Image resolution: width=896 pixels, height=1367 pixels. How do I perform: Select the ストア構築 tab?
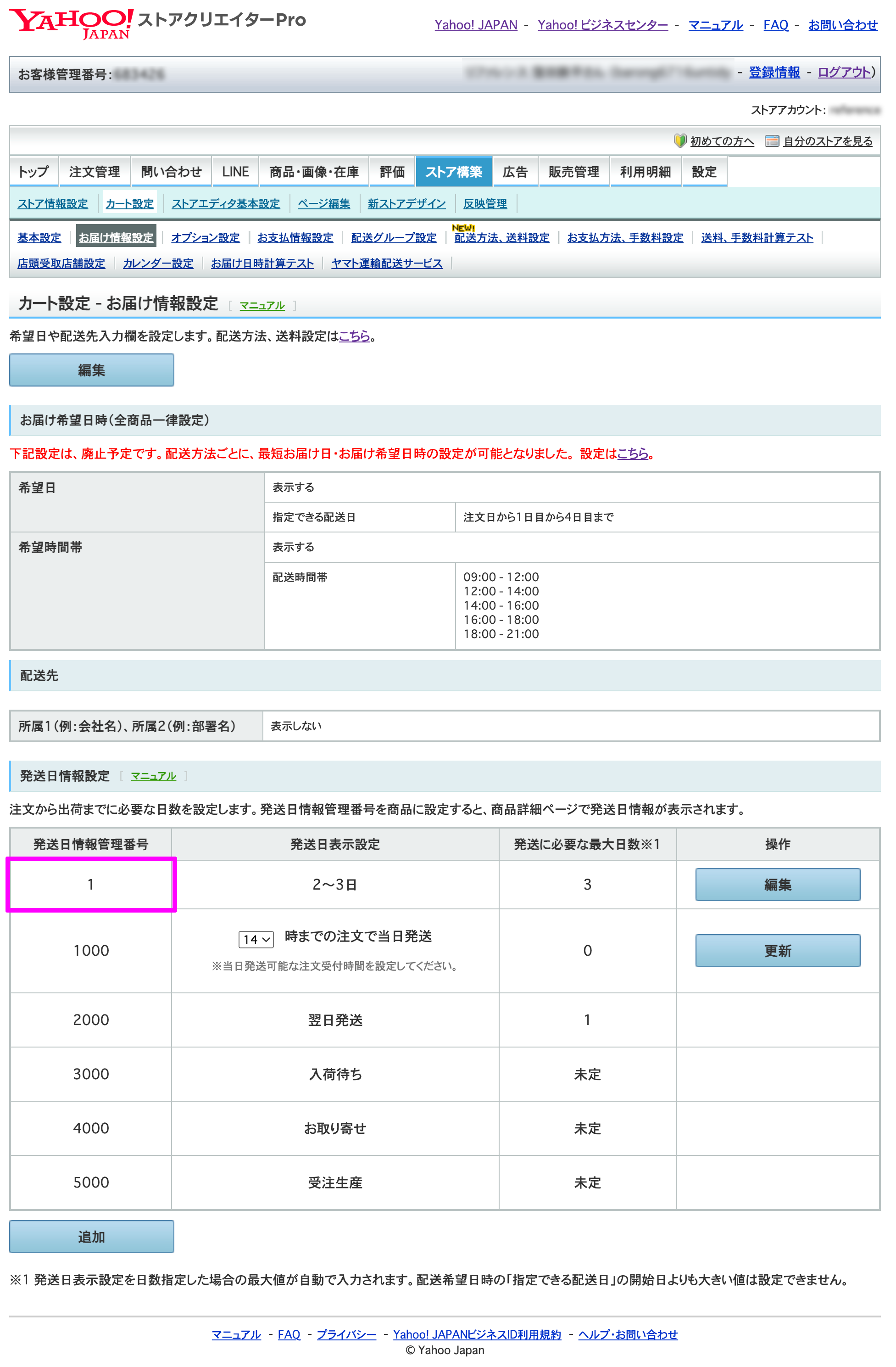point(453,172)
